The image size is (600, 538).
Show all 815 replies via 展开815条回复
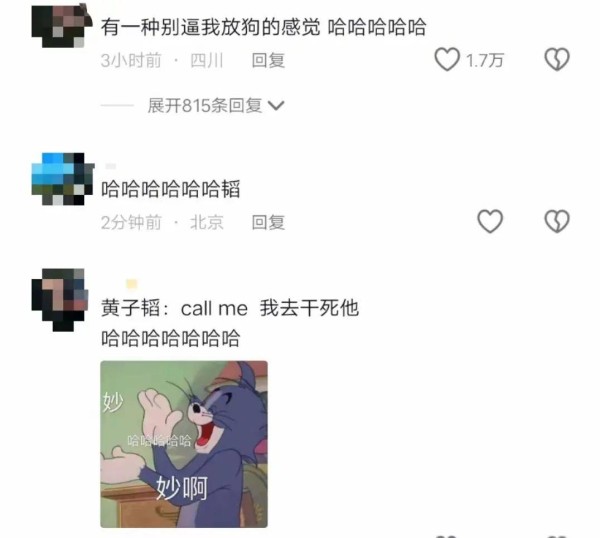[x=216, y=105]
